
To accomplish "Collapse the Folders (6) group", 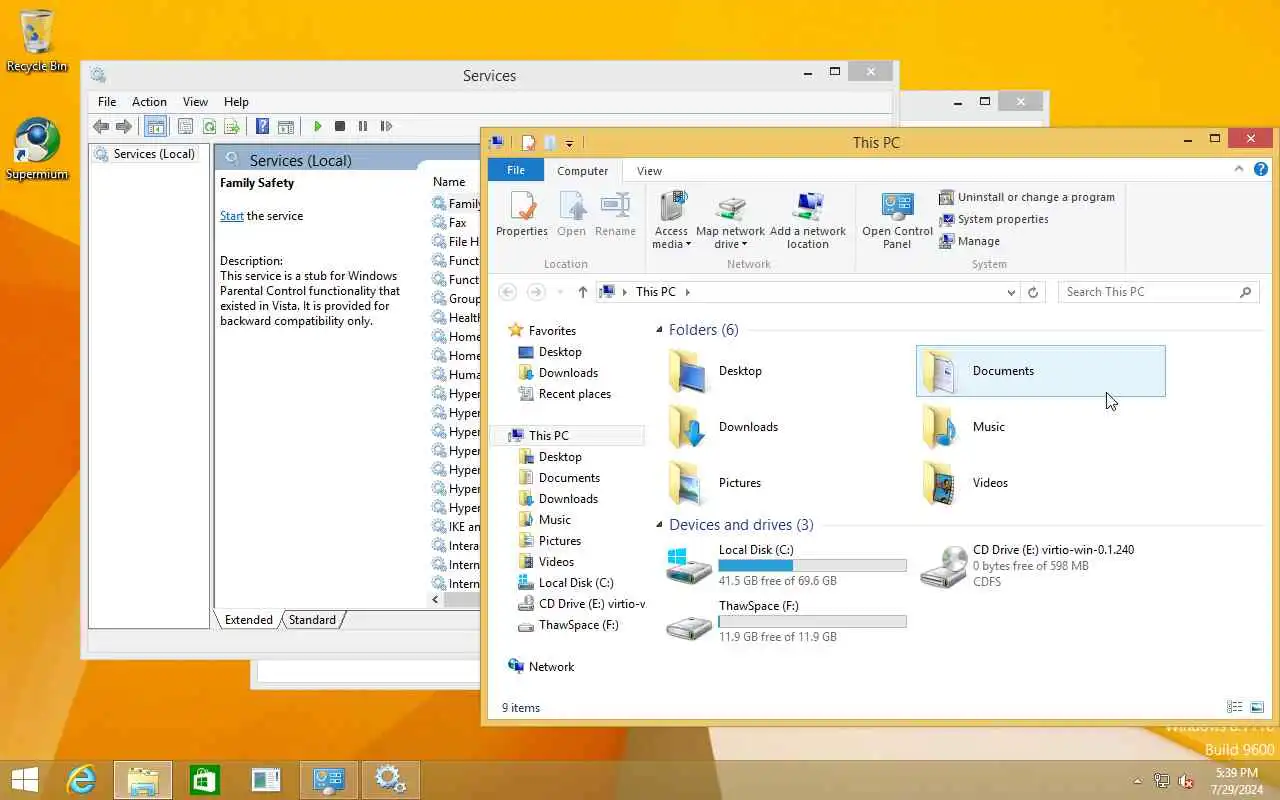I will point(659,330).
